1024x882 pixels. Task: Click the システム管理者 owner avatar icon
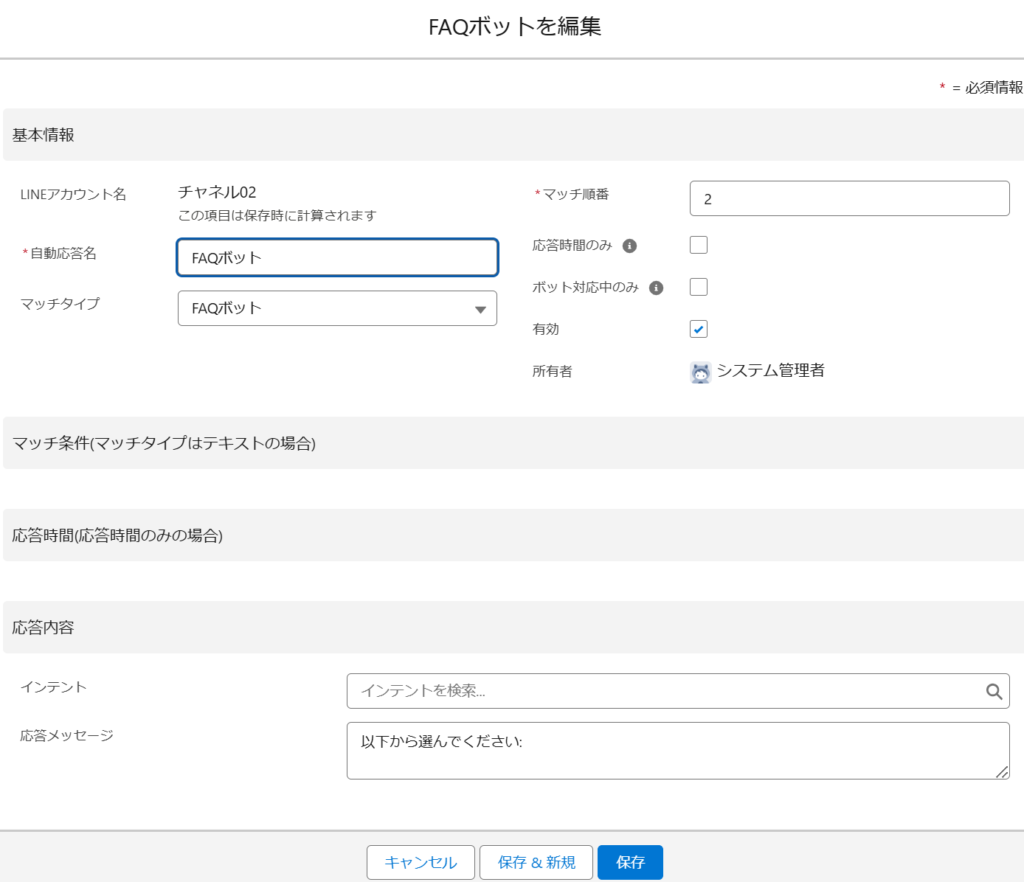click(x=701, y=372)
